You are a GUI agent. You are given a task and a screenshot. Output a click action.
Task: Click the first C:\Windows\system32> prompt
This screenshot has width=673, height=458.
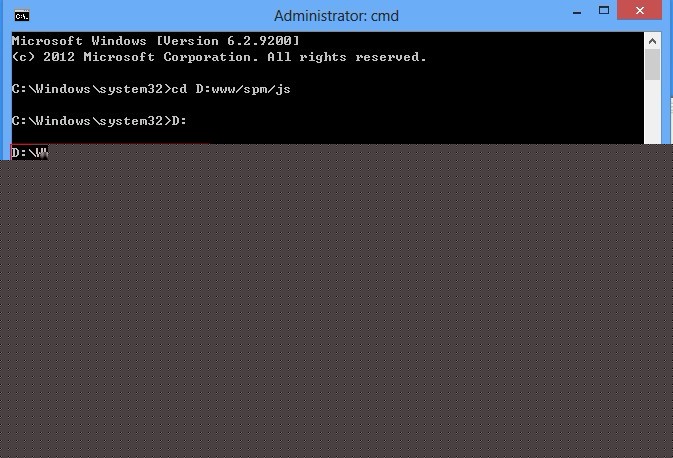(91, 89)
